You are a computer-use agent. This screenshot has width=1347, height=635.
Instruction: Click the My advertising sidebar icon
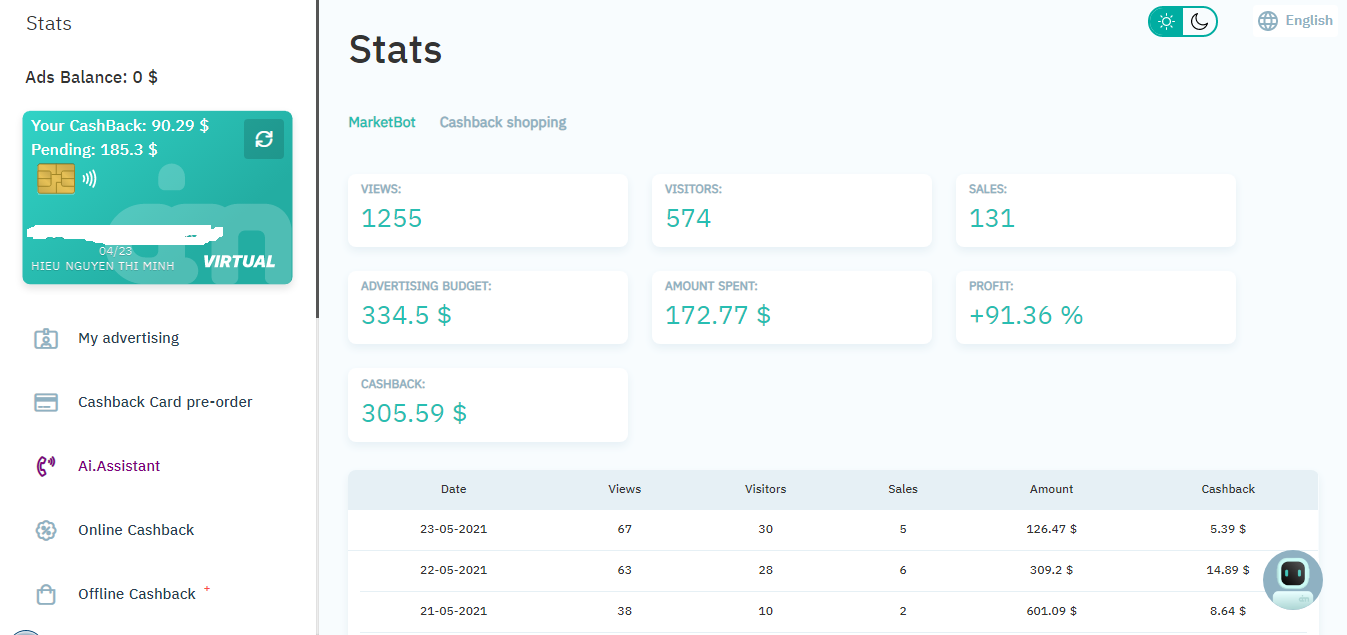click(46, 338)
